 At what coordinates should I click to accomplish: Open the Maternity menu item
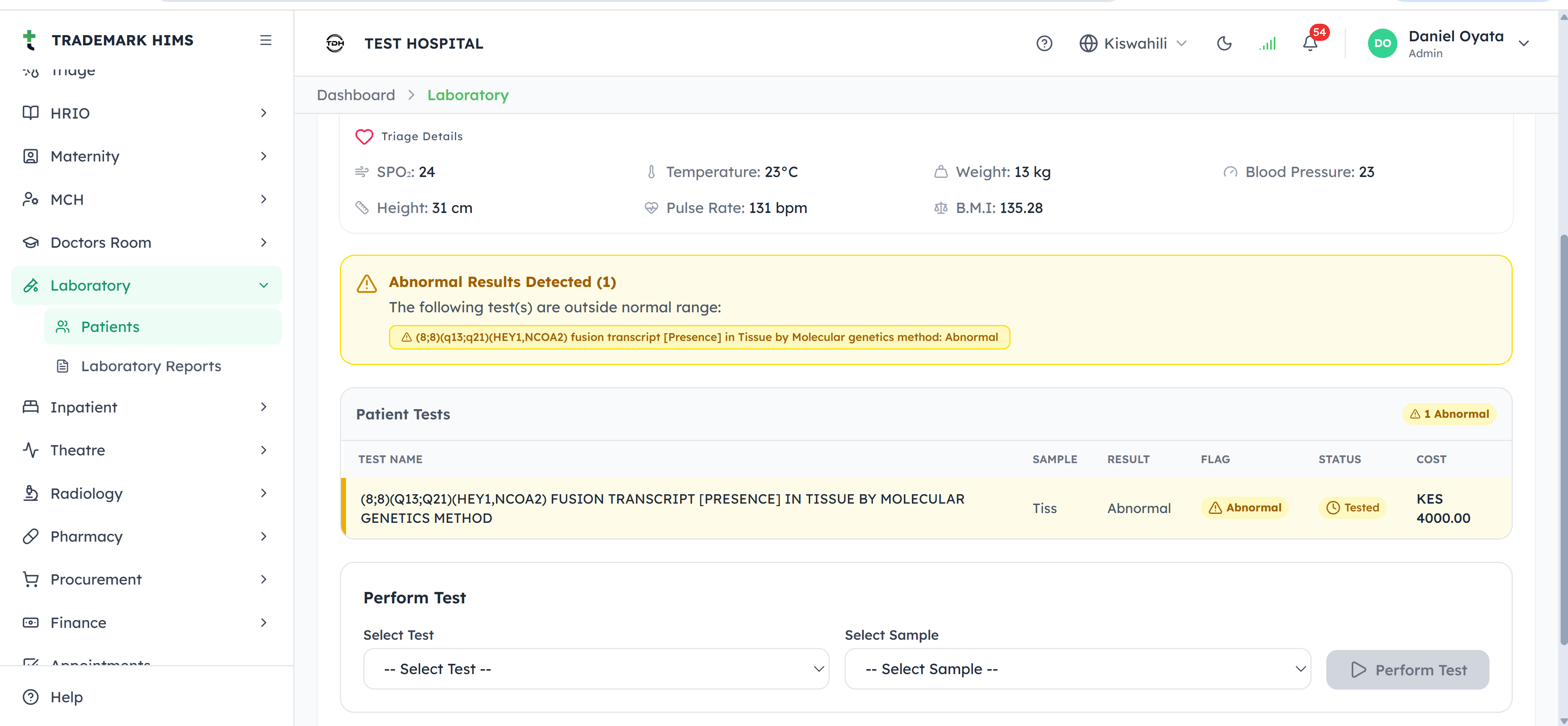point(146,157)
